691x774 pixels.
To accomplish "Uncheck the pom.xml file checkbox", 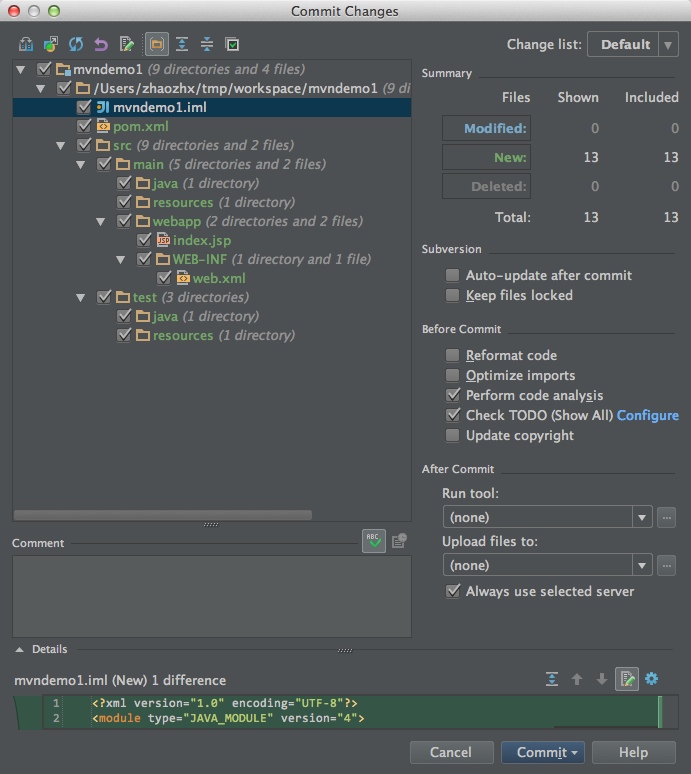I will pyautogui.click(x=84, y=126).
